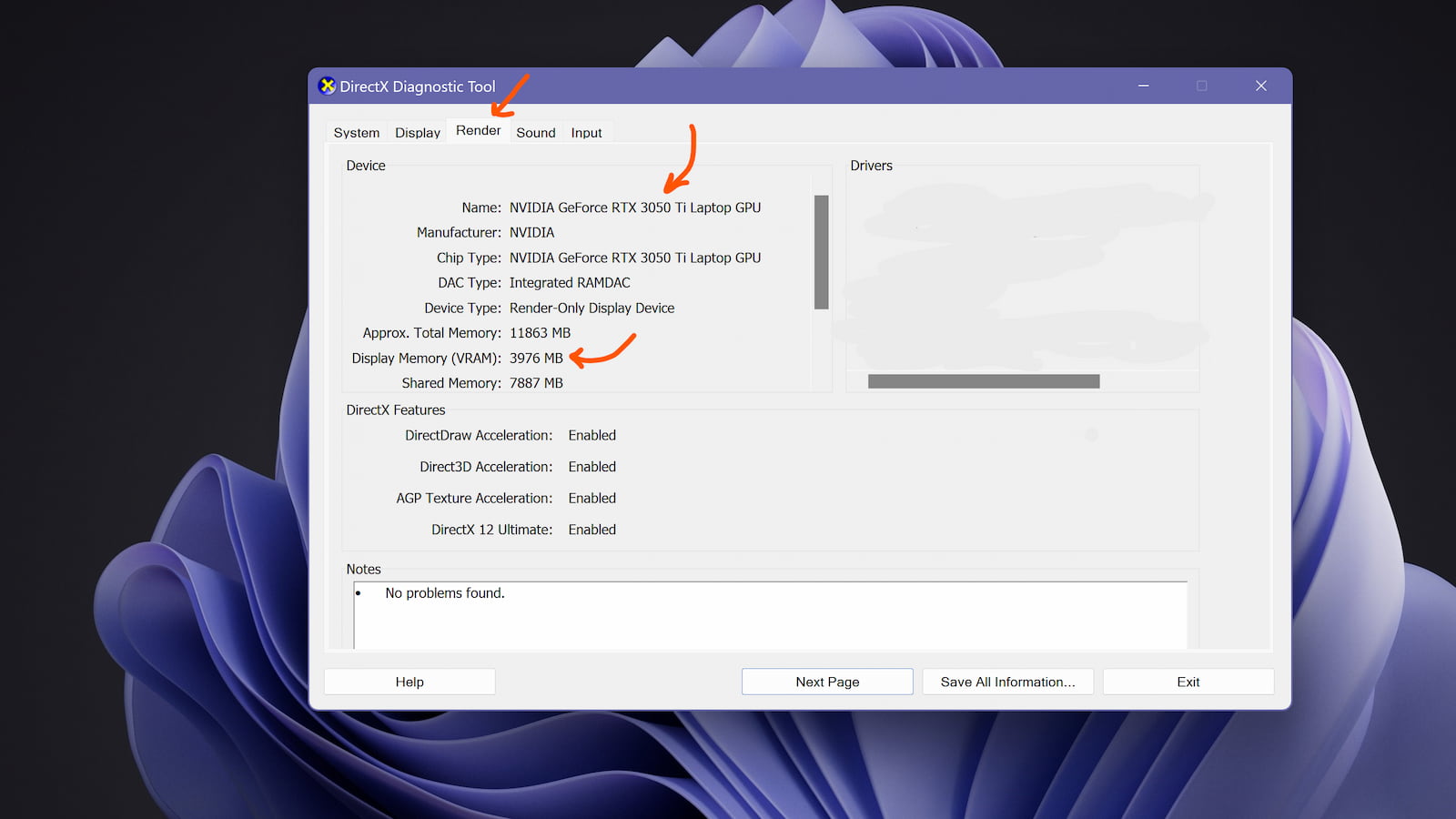Screen dimensions: 1456x819
Task: Click Save All Information button
Action: tap(1007, 682)
